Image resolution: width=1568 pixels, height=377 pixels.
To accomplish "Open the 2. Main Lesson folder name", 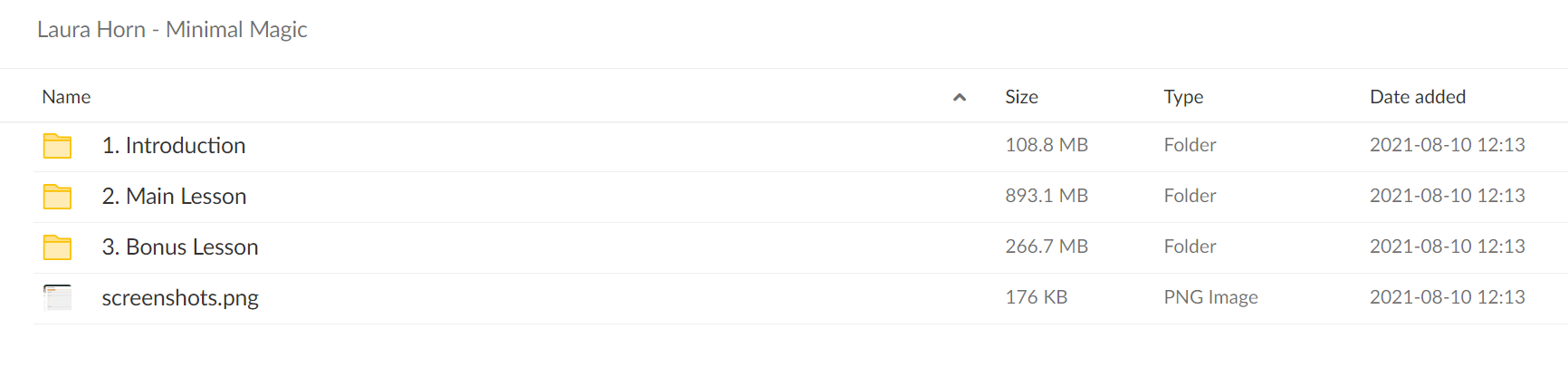I will pos(174,197).
